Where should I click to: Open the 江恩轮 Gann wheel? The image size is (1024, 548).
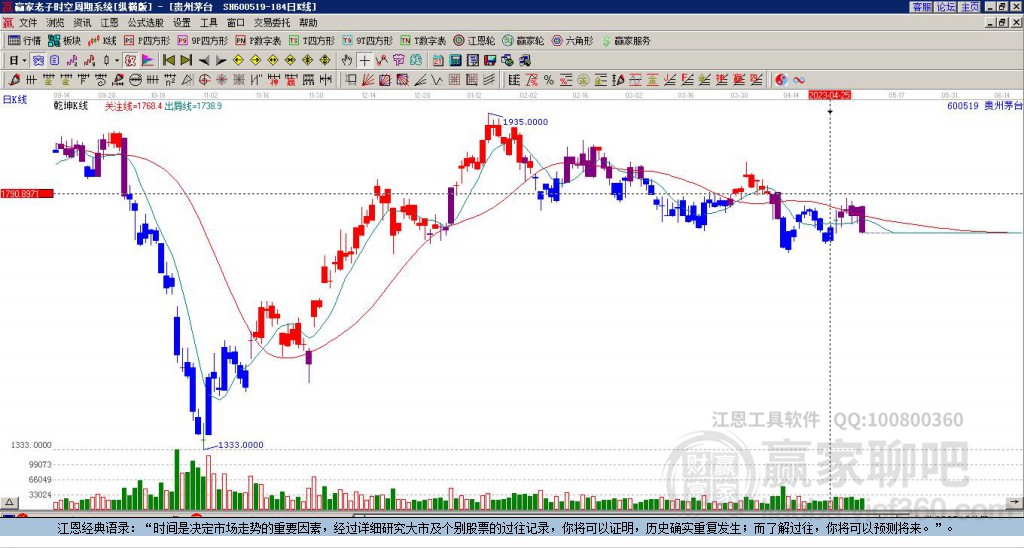pyautogui.click(x=475, y=40)
